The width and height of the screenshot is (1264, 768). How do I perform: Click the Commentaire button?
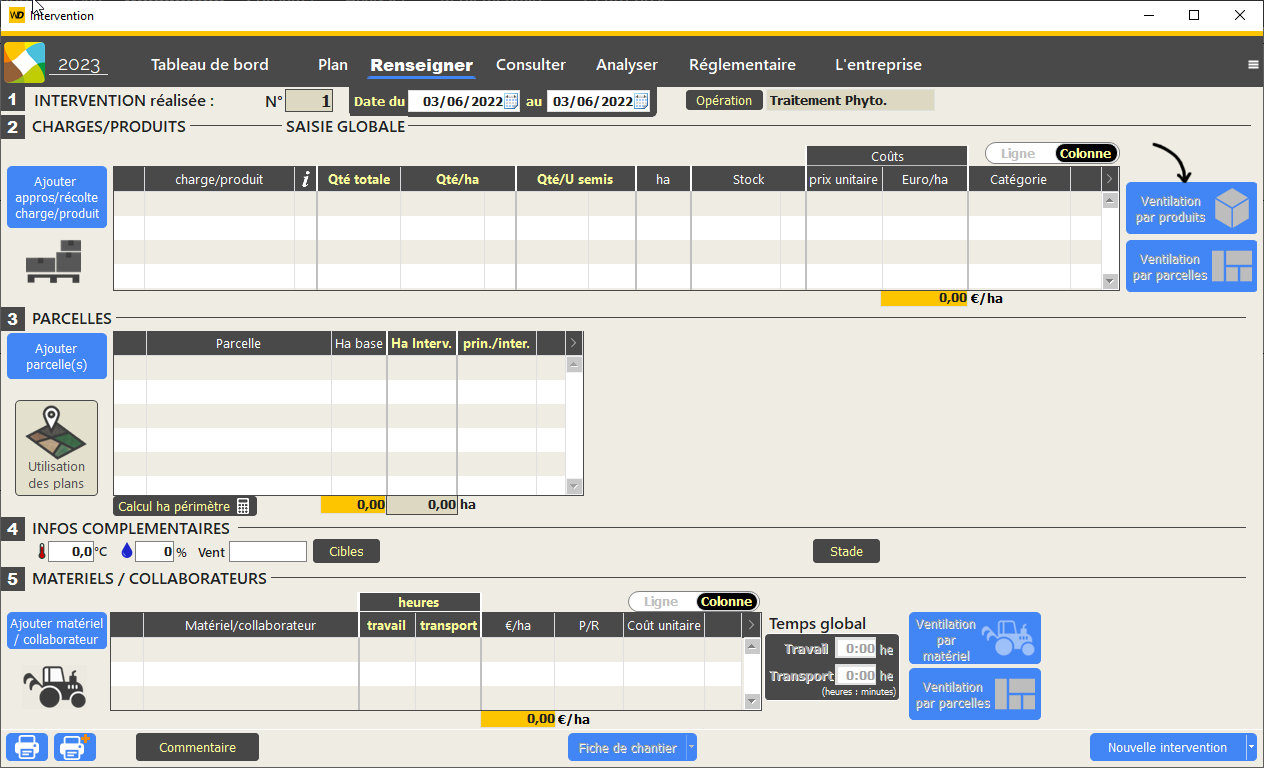pyautogui.click(x=197, y=747)
